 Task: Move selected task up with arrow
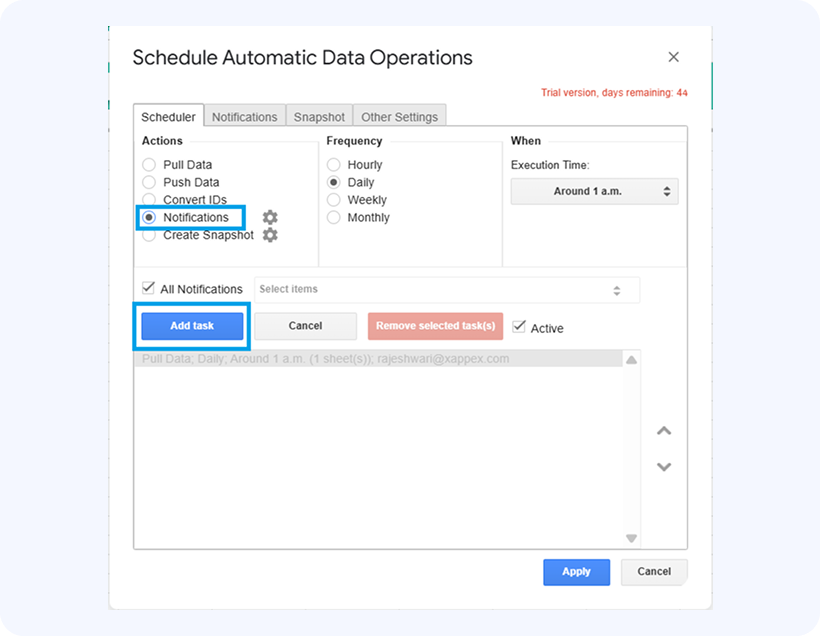coord(663,431)
